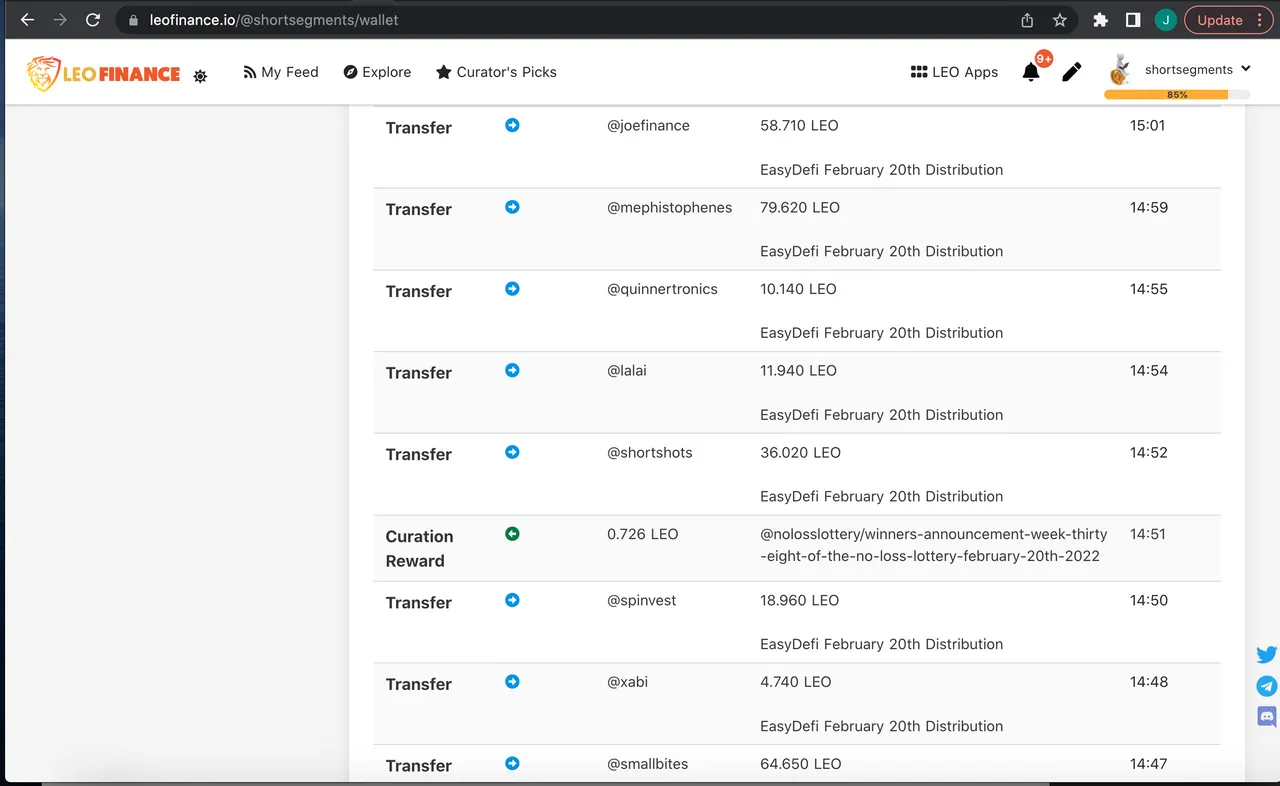The height and width of the screenshot is (786, 1280).
Task: Click the Twitter share icon
Action: tap(1267, 655)
